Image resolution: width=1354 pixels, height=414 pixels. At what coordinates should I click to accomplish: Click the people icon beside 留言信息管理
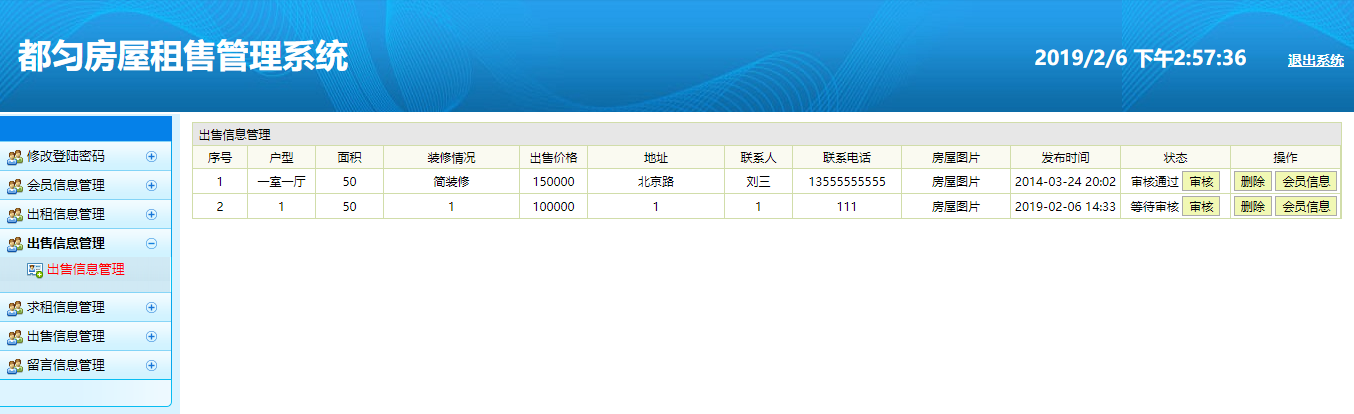click(x=15, y=366)
